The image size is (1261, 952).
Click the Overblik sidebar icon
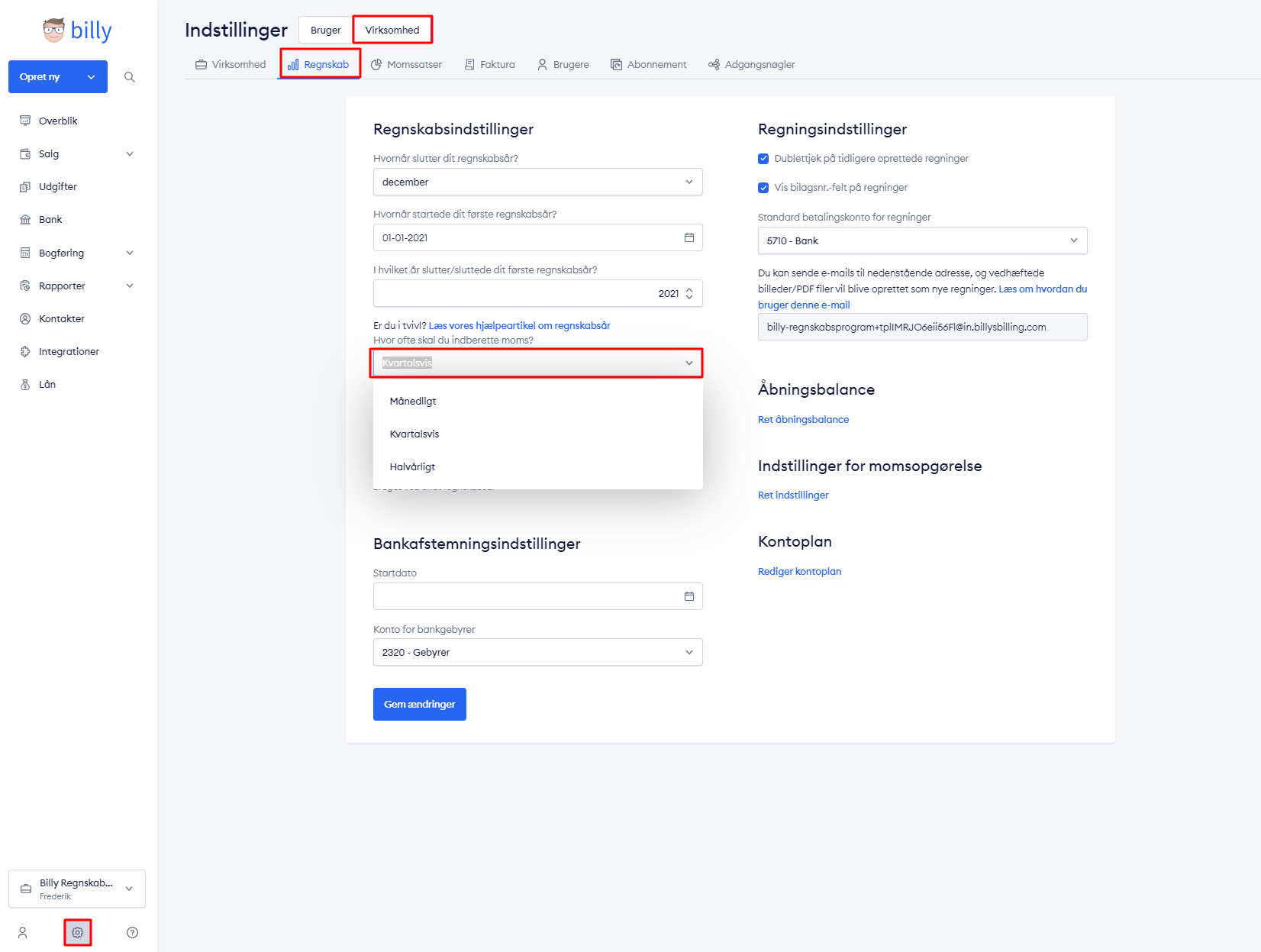click(25, 121)
